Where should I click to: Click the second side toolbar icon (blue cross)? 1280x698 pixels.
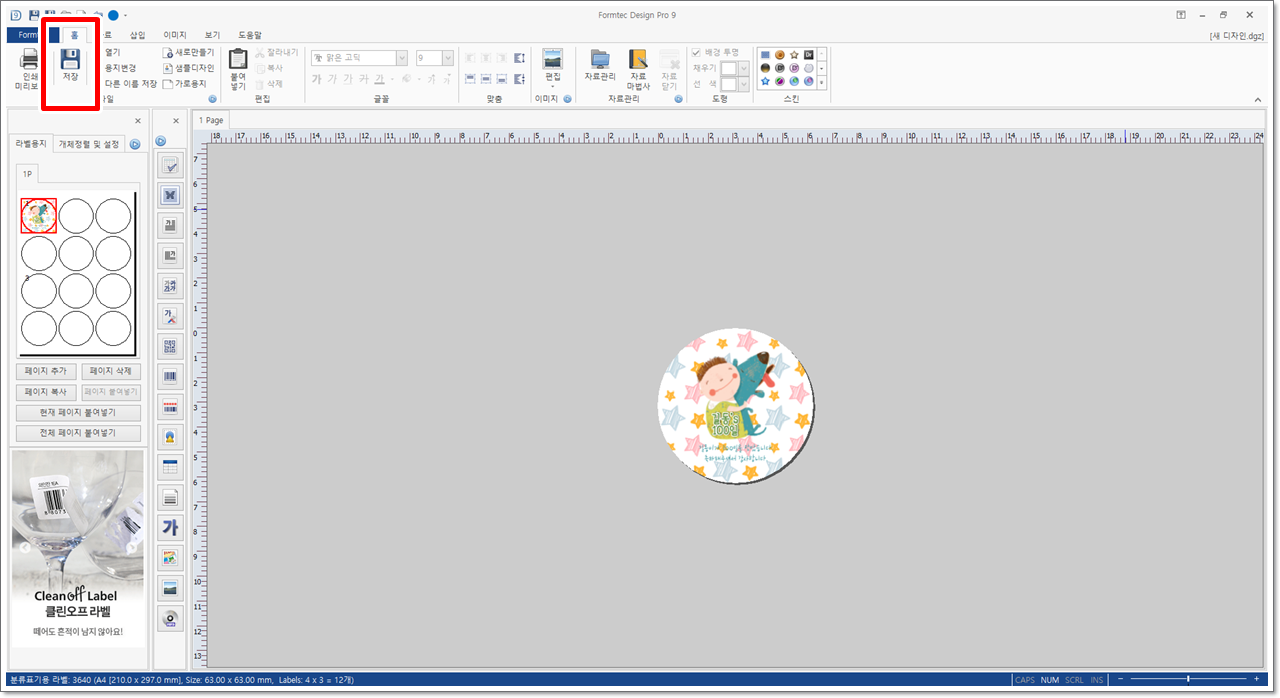coord(170,196)
